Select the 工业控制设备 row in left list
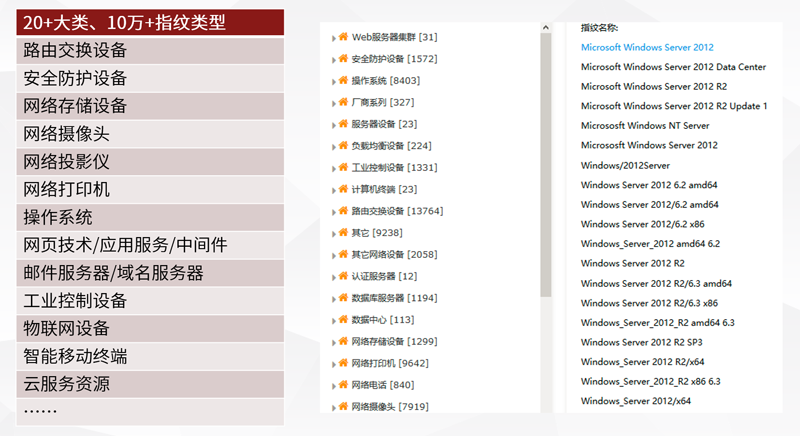 150,300
